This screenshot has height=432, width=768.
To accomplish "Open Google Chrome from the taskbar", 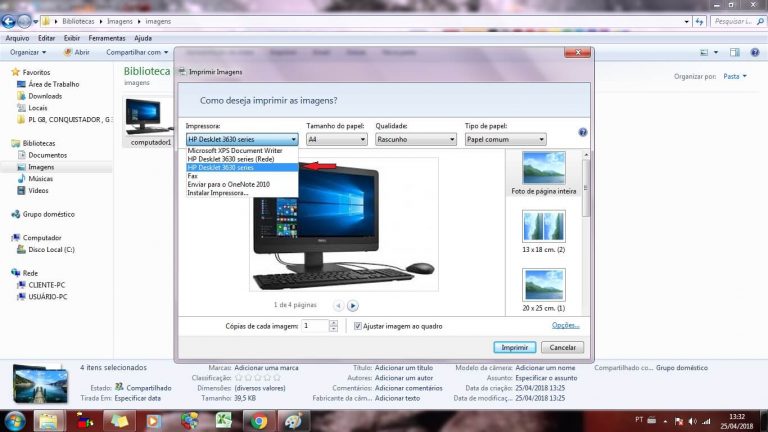I will click(259, 420).
